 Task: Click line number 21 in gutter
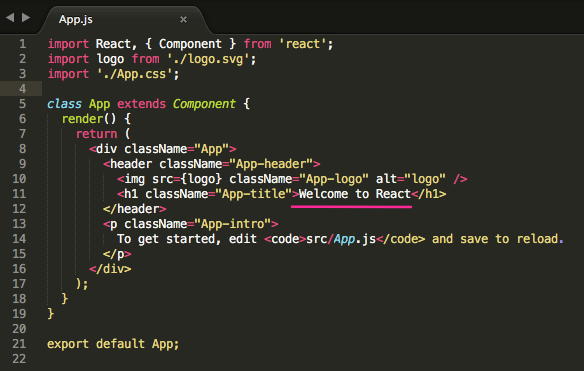click(x=19, y=344)
